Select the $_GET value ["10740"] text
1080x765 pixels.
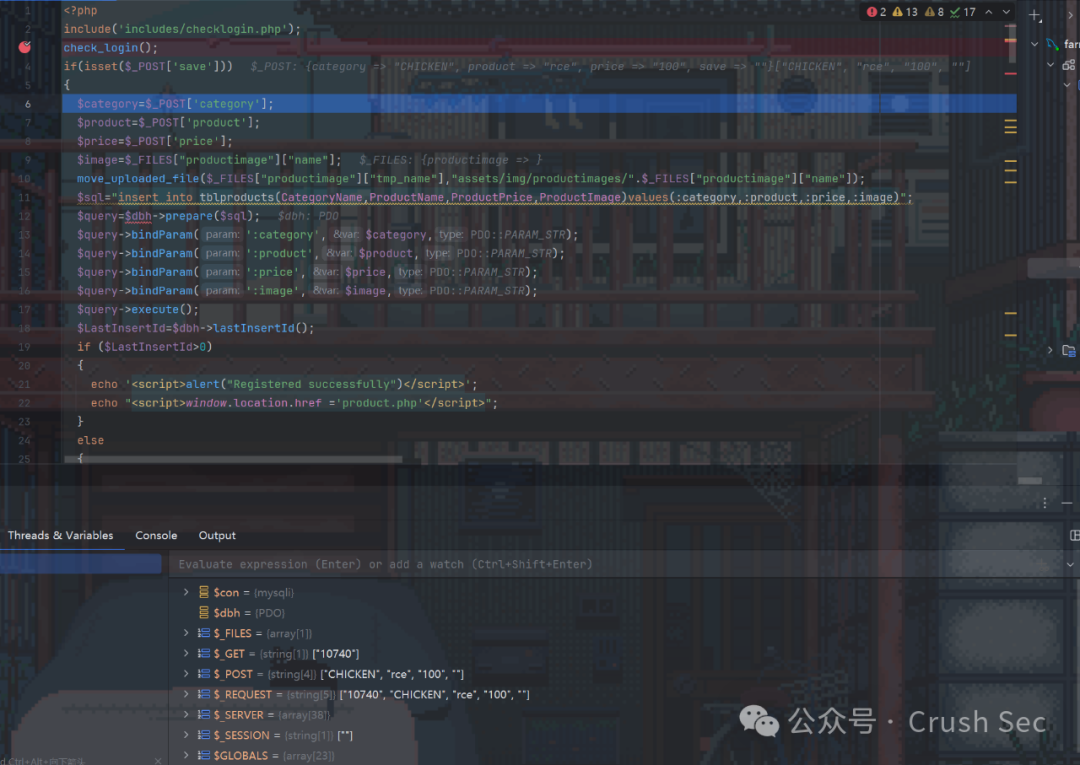click(x=335, y=653)
